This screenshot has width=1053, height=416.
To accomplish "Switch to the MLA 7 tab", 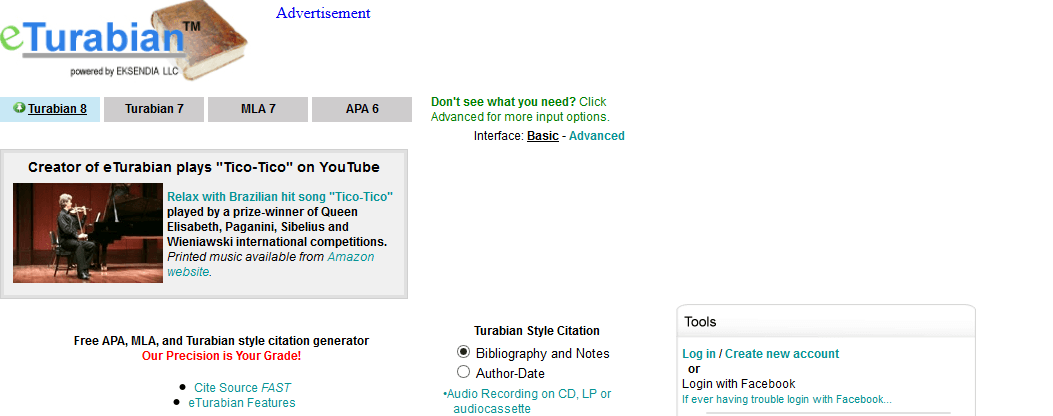I will (x=258, y=109).
